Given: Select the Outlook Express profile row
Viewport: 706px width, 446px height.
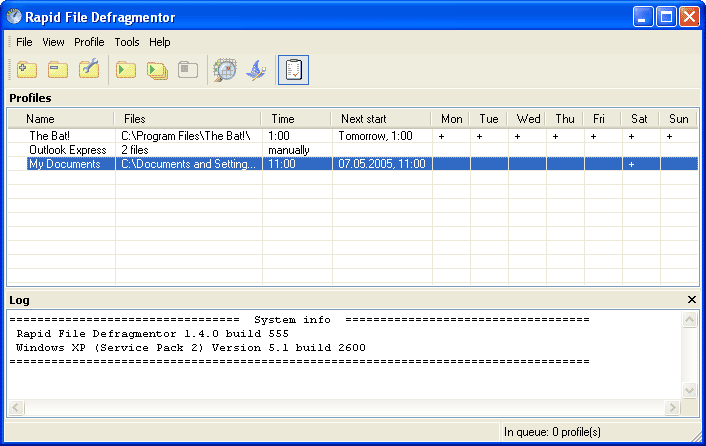Looking at the screenshot, I should pos(67,150).
